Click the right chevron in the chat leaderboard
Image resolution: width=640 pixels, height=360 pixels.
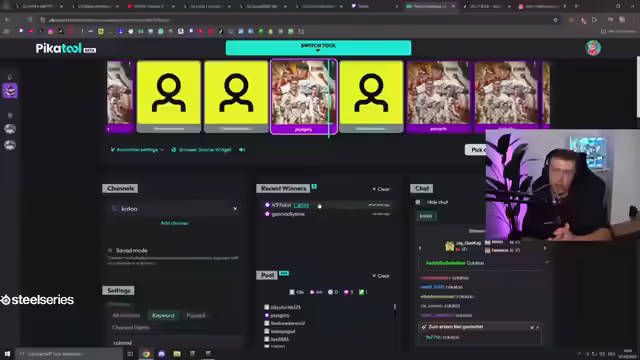(544, 248)
